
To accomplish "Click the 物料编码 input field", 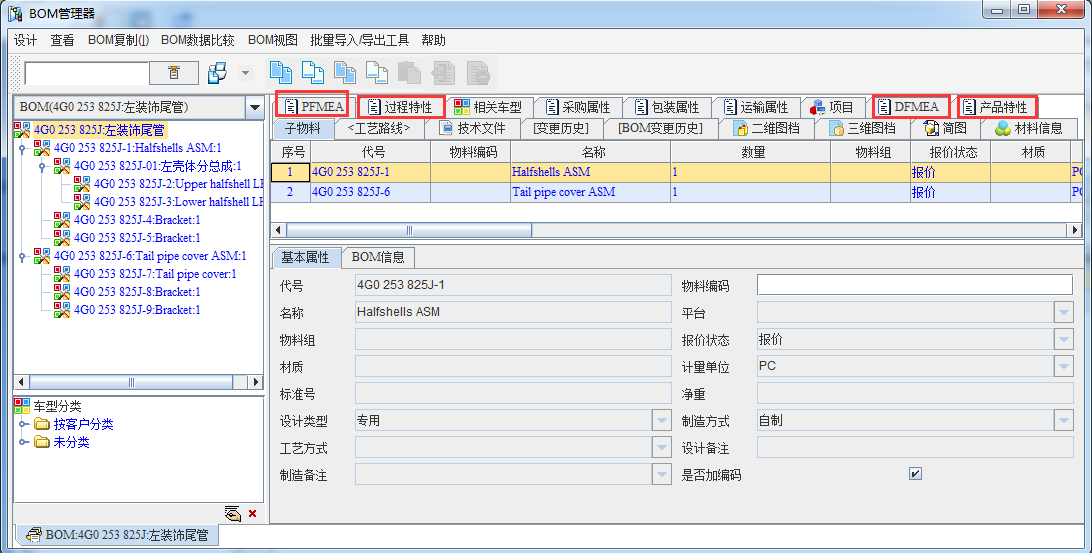I will (914, 285).
